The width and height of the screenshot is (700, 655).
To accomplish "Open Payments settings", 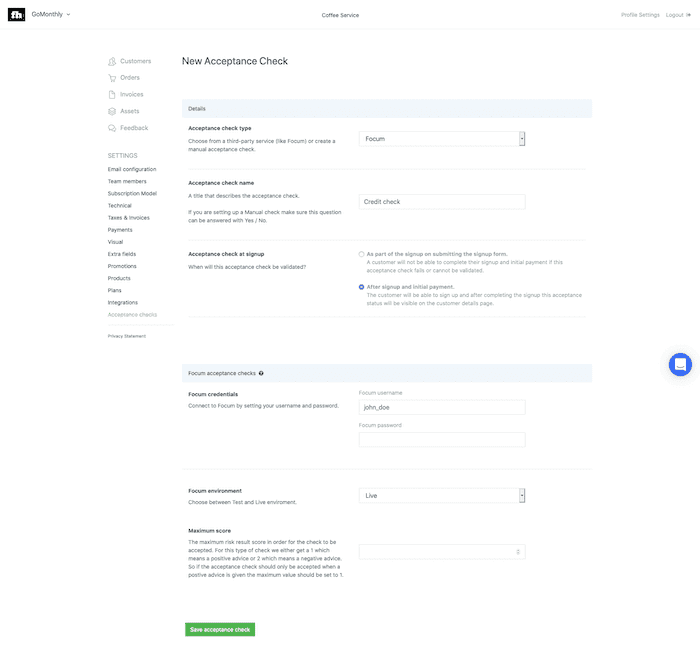I will (120, 229).
